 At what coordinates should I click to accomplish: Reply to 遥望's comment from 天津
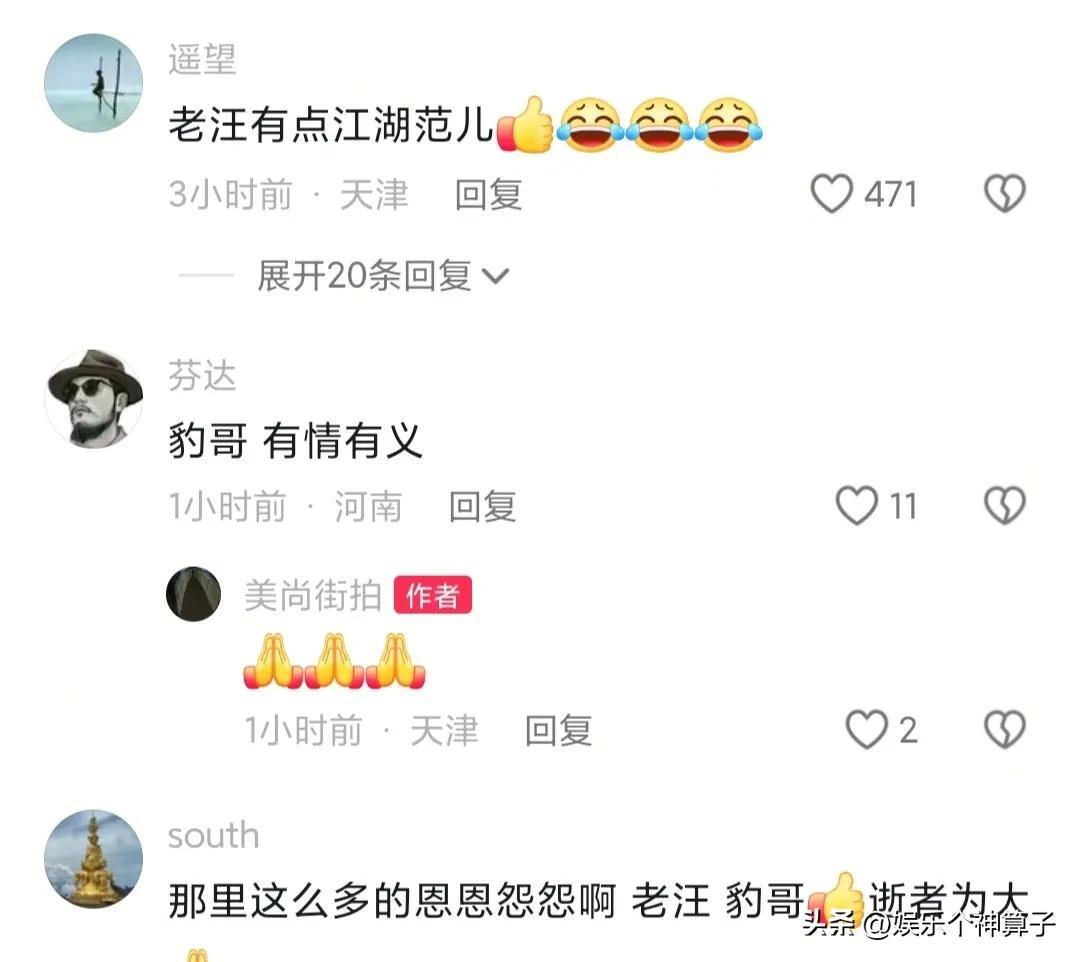(488, 194)
